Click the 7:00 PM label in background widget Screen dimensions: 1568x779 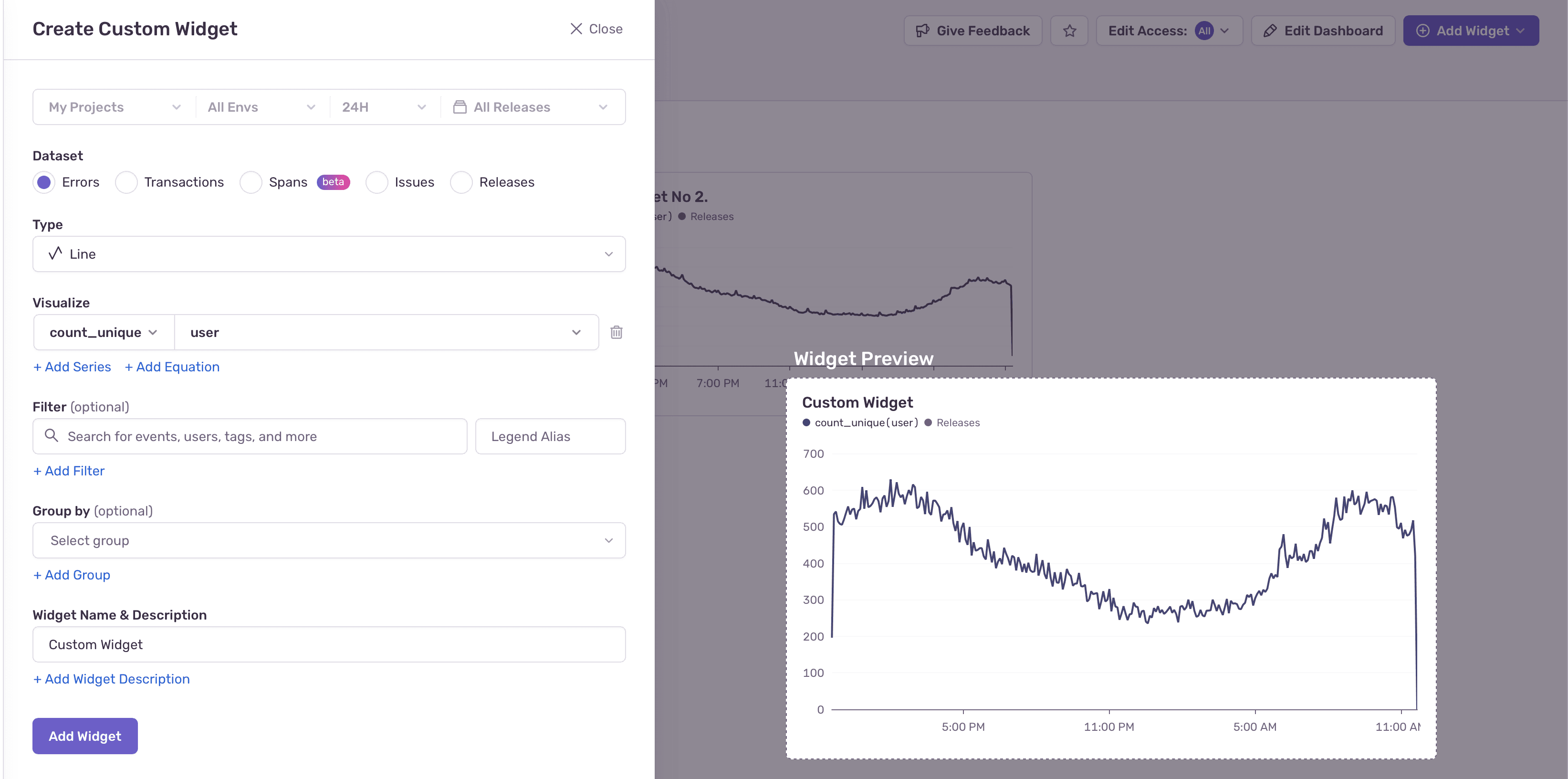click(x=718, y=383)
